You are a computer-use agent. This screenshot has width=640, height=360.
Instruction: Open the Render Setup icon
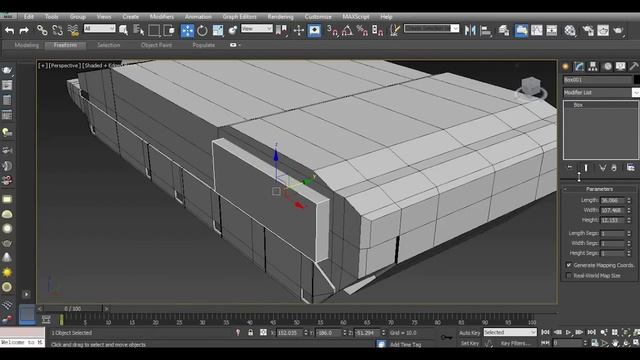(588, 30)
